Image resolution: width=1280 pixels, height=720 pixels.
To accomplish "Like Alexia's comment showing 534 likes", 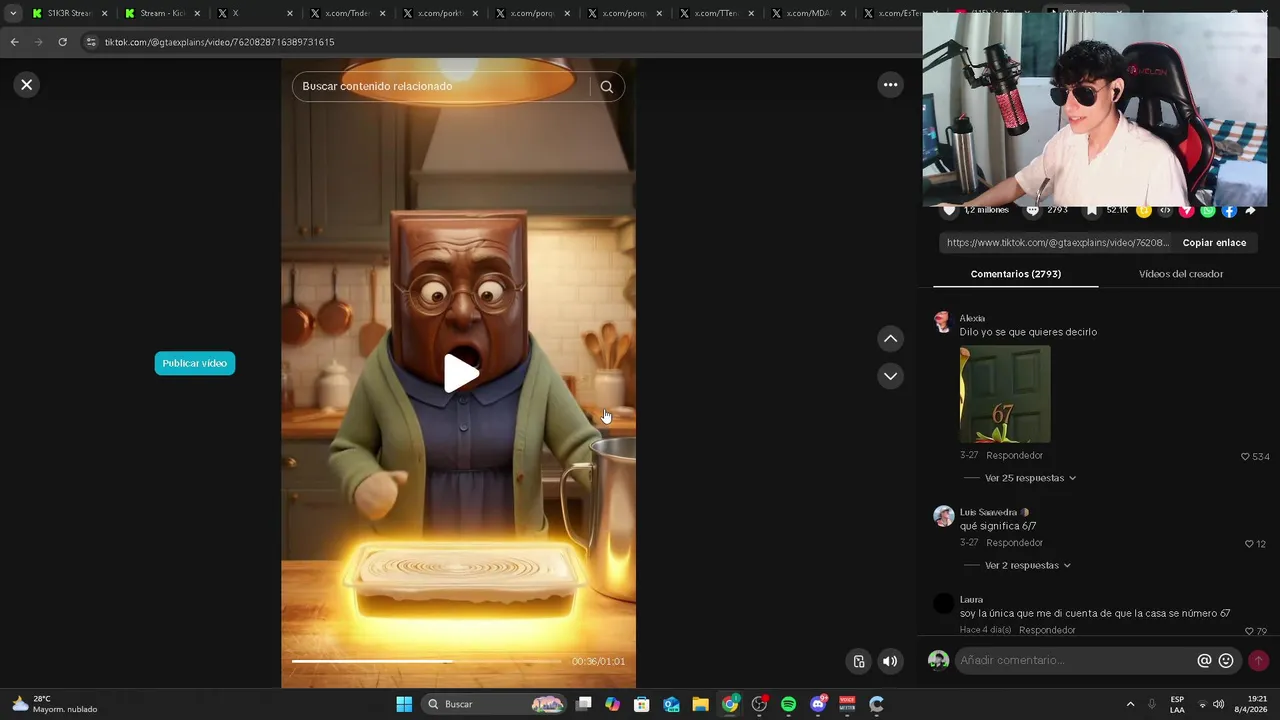I will pos(1245,457).
